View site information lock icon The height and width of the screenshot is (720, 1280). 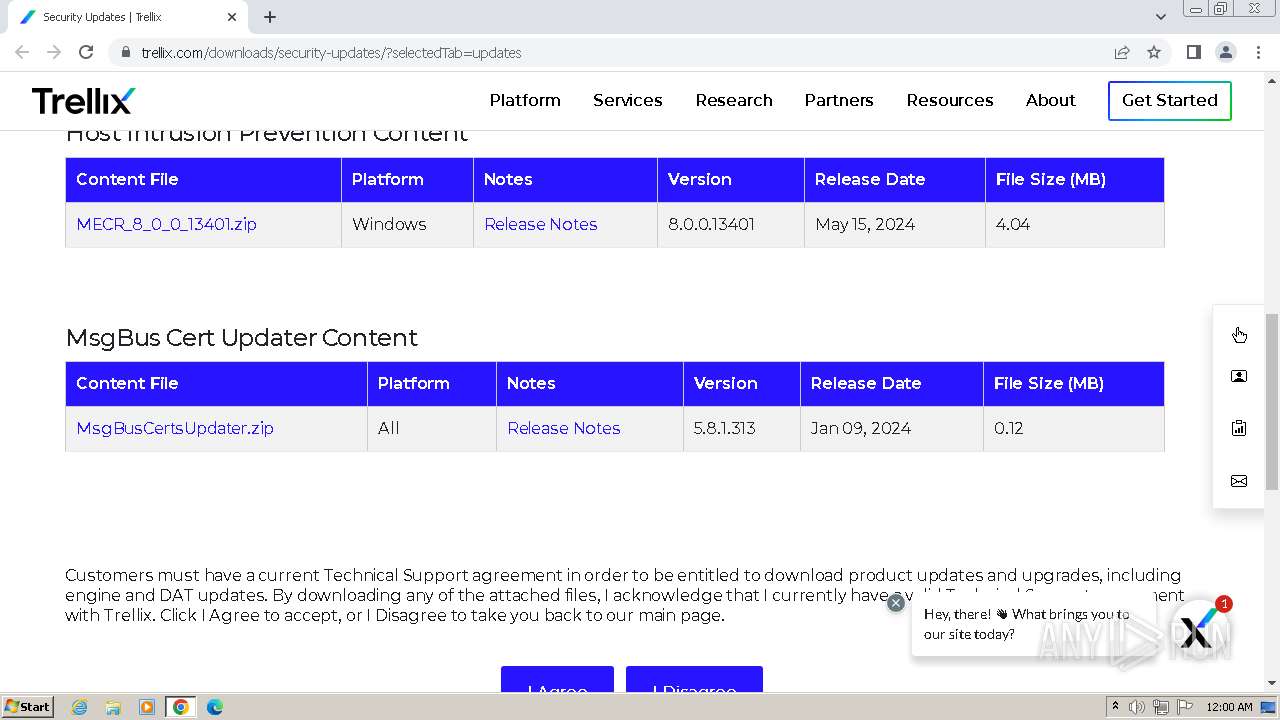coord(125,52)
